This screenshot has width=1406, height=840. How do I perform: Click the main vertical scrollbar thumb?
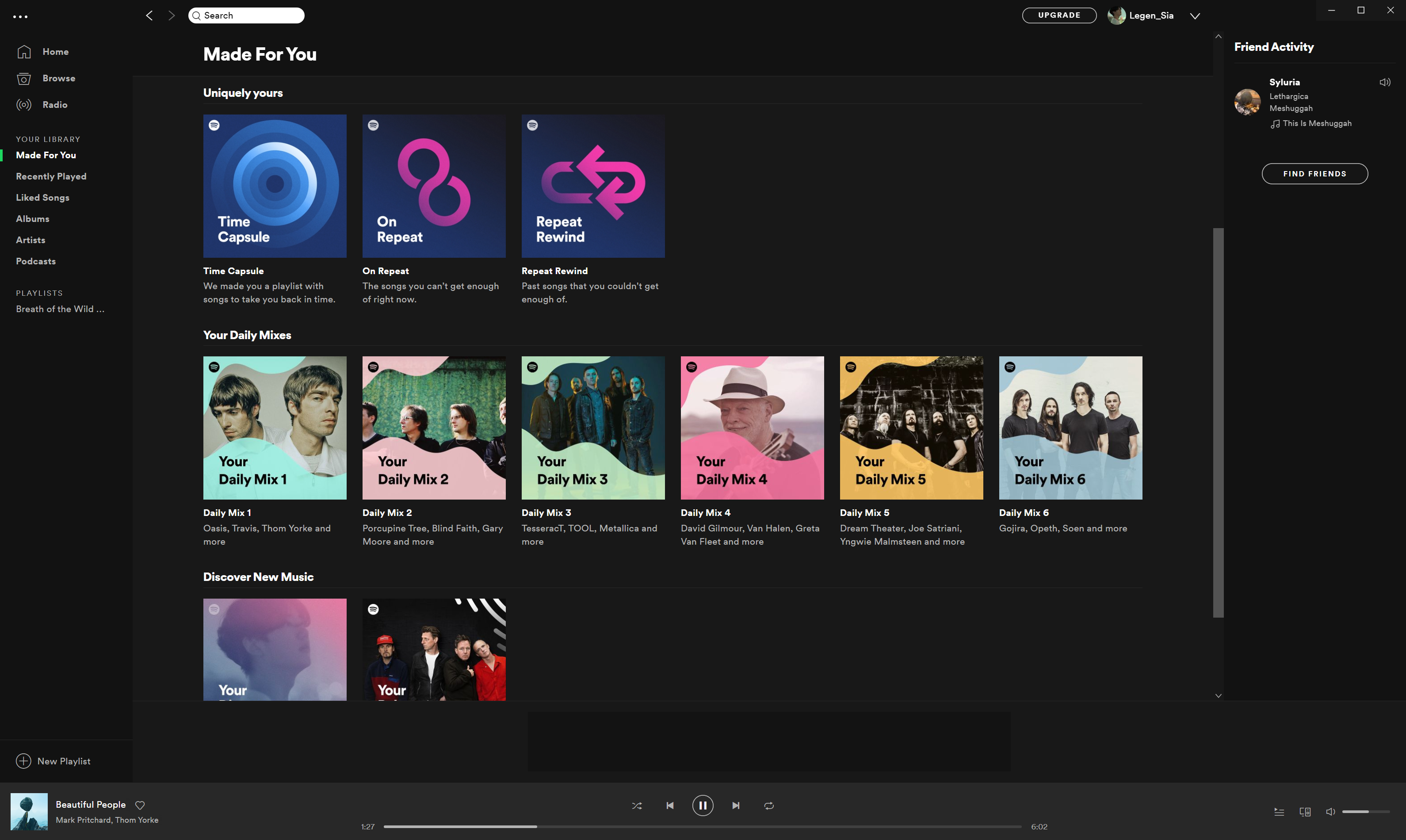point(1218,422)
